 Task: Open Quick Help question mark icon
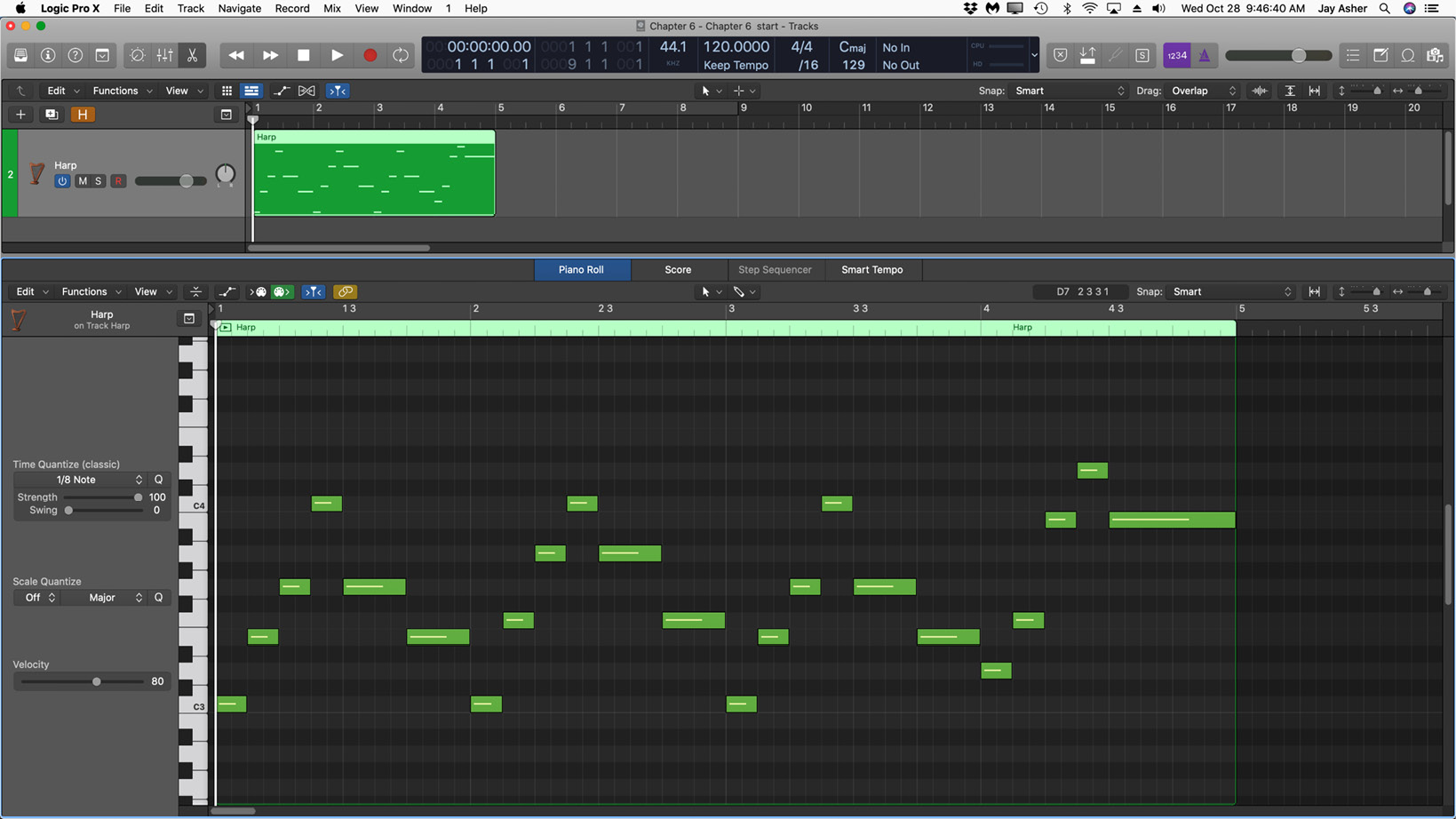76,55
